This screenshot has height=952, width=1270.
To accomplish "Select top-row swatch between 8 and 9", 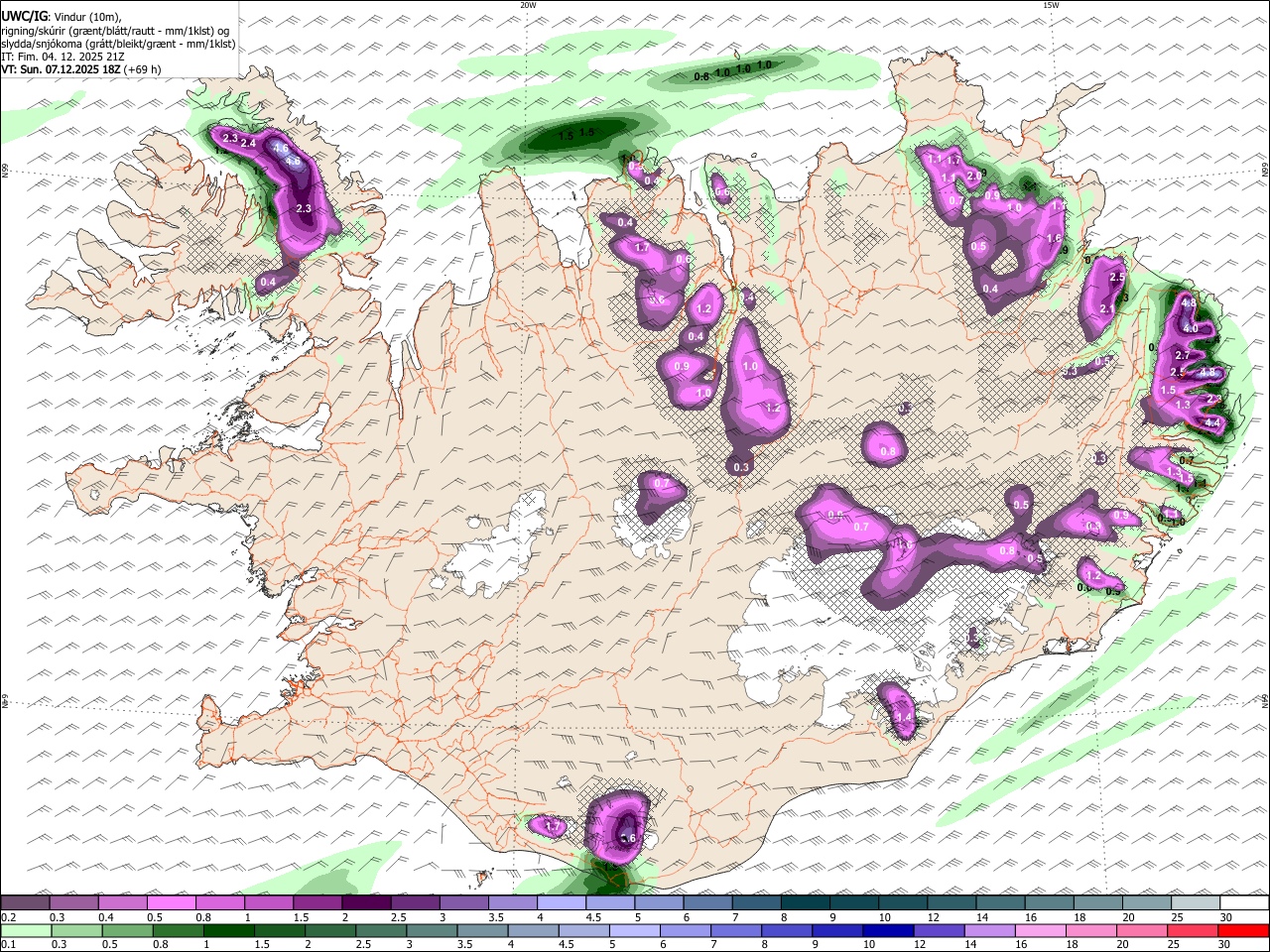I will click(806, 903).
